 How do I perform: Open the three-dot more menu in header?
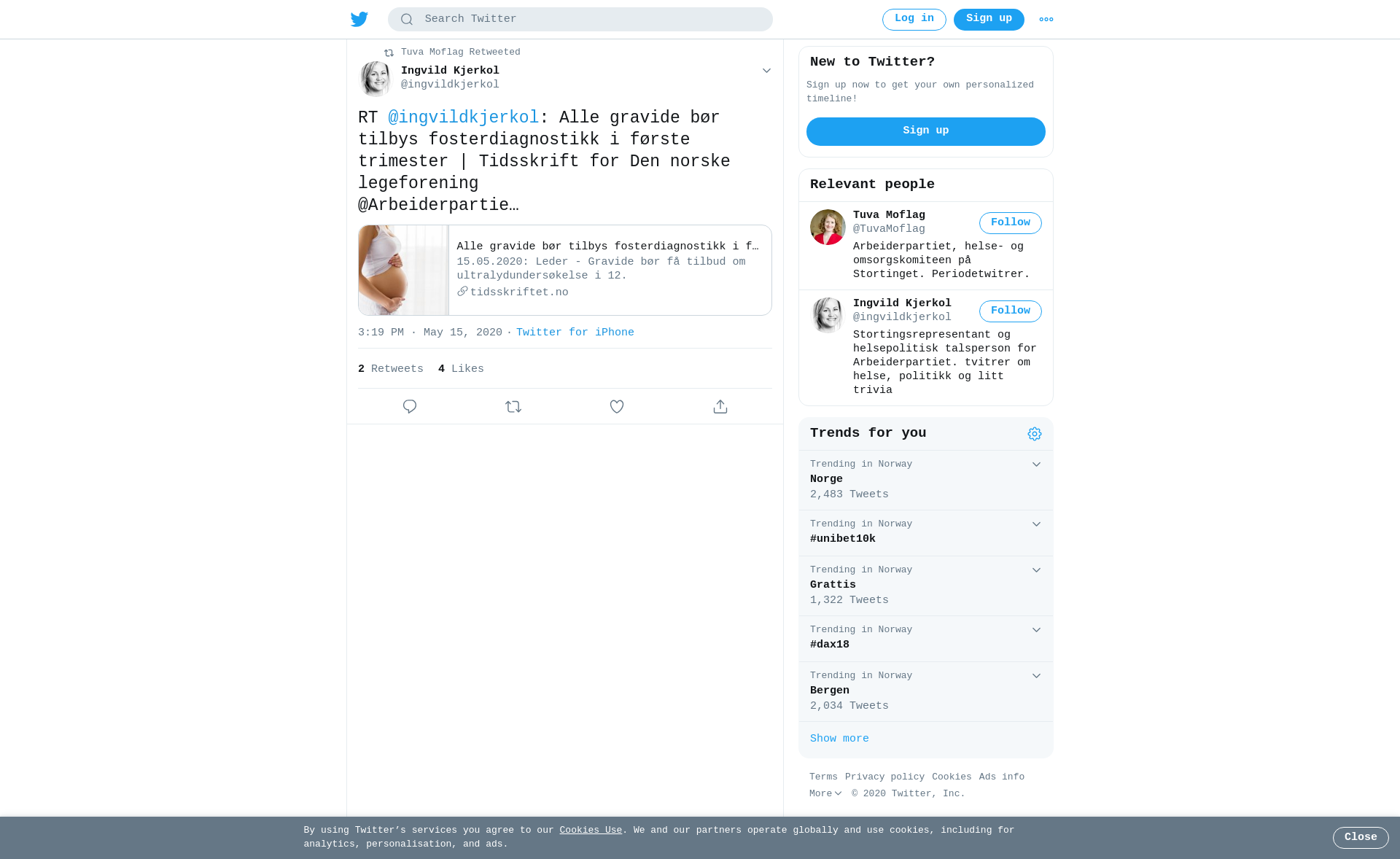coord(1046,20)
